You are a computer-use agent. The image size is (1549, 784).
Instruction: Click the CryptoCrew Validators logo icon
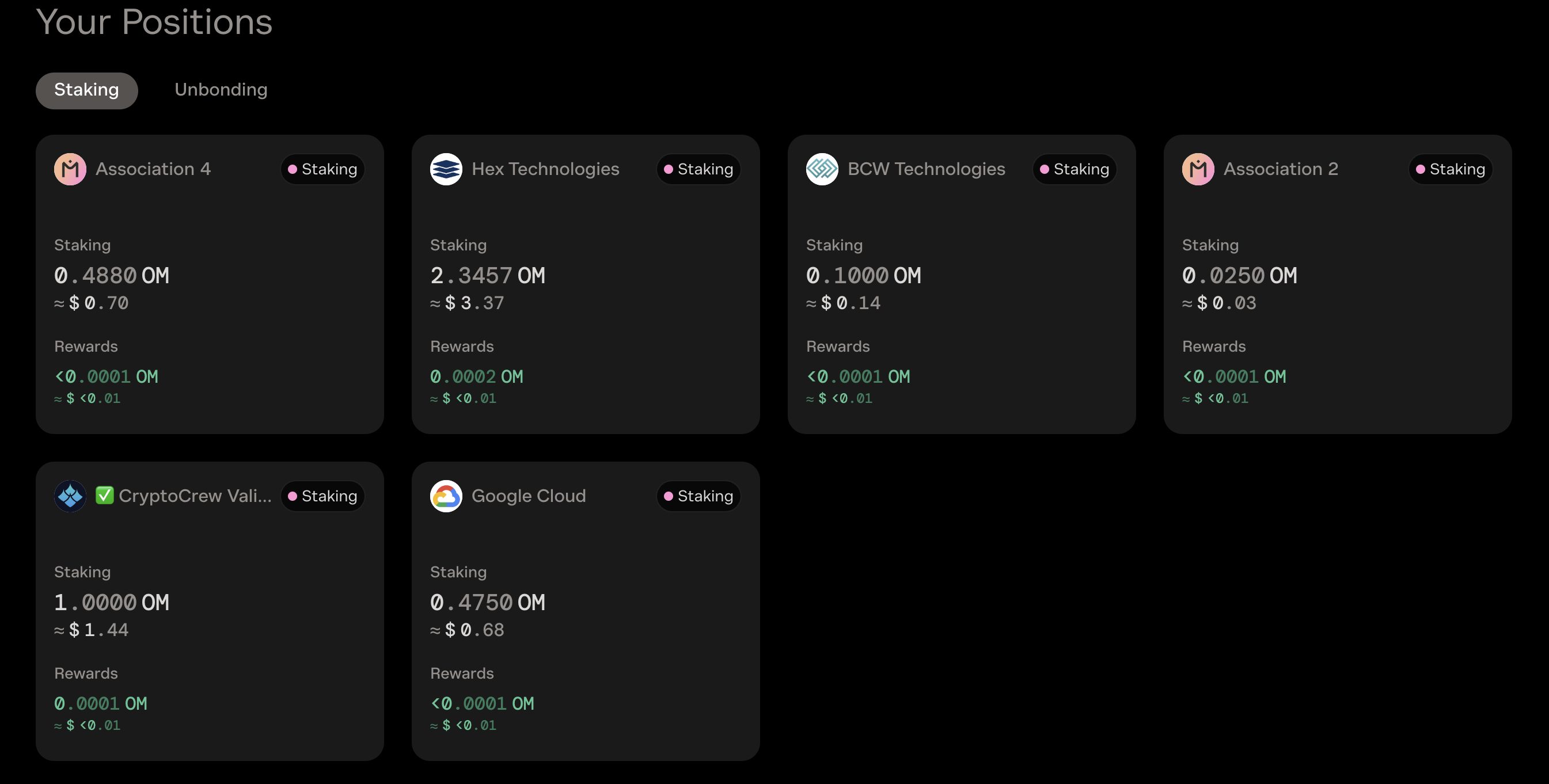(x=70, y=496)
